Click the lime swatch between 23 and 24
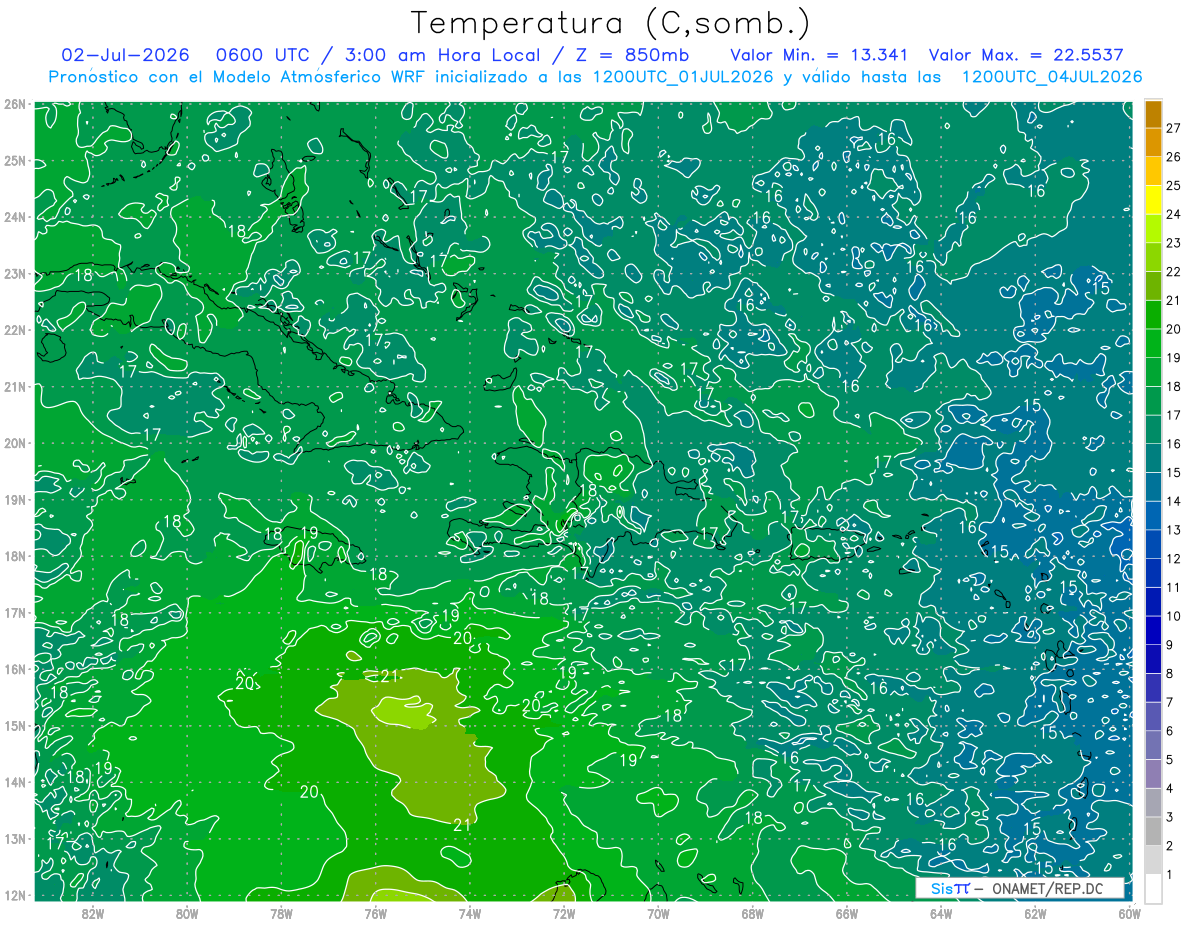 click(x=1153, y=229)
